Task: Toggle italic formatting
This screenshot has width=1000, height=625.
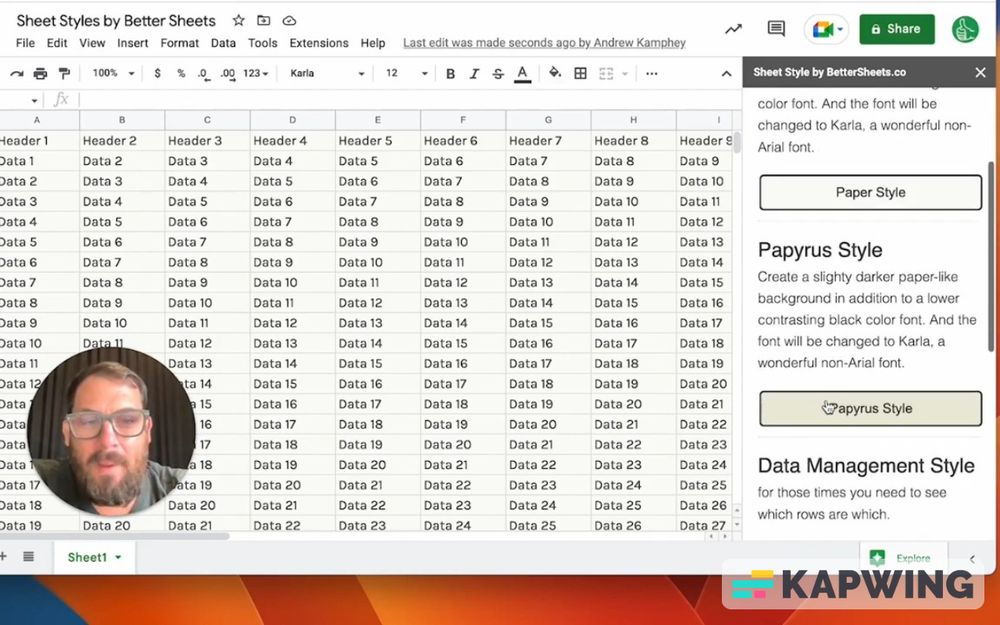Action: coord(475,73)
